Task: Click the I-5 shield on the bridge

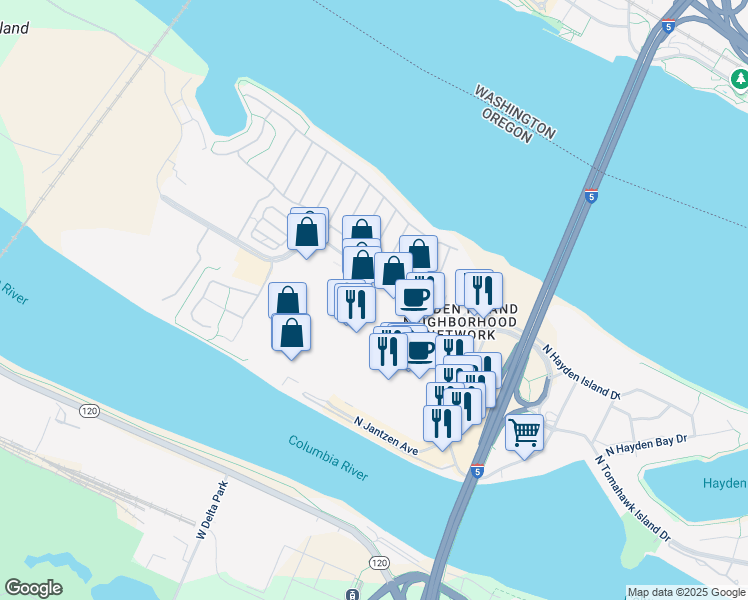Action: [x=591, y=196]
